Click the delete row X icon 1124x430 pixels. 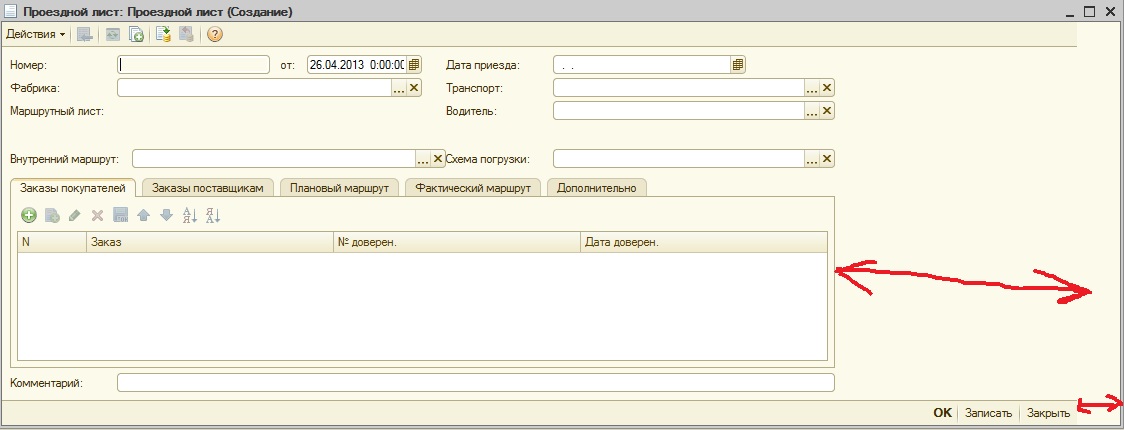click(x=97, y=215)
